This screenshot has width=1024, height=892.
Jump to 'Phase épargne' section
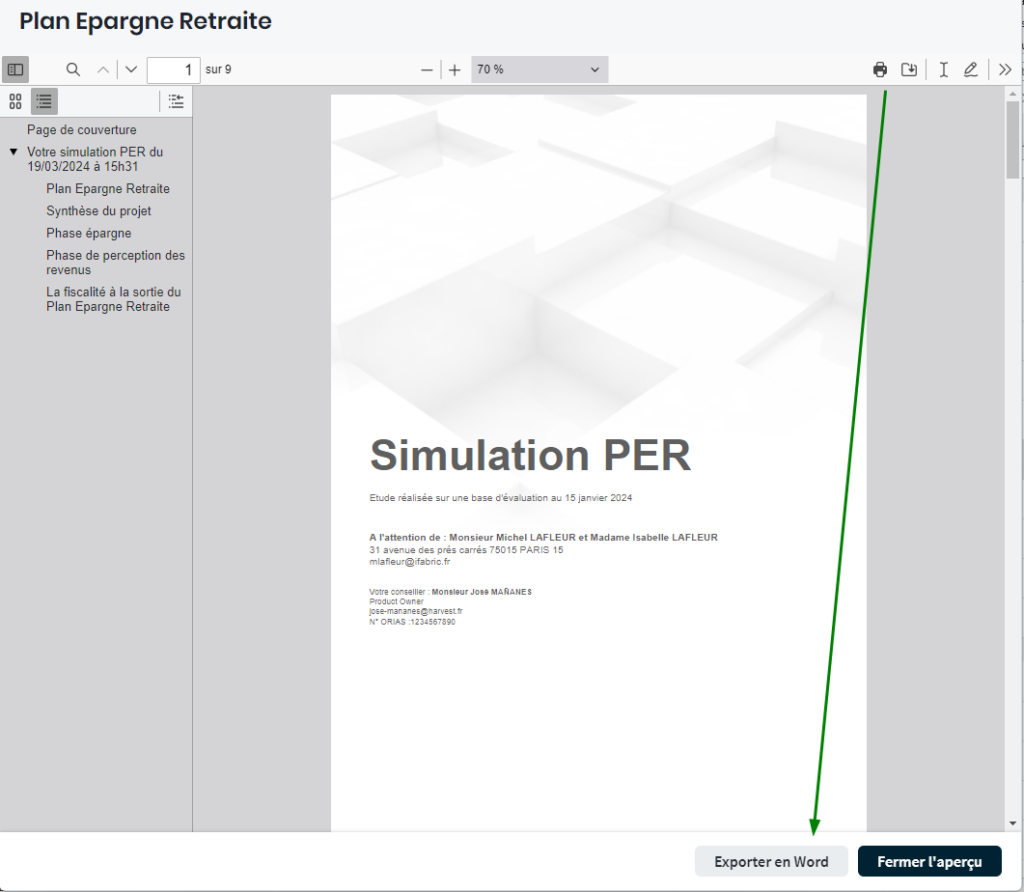click(x=88, y=233)
